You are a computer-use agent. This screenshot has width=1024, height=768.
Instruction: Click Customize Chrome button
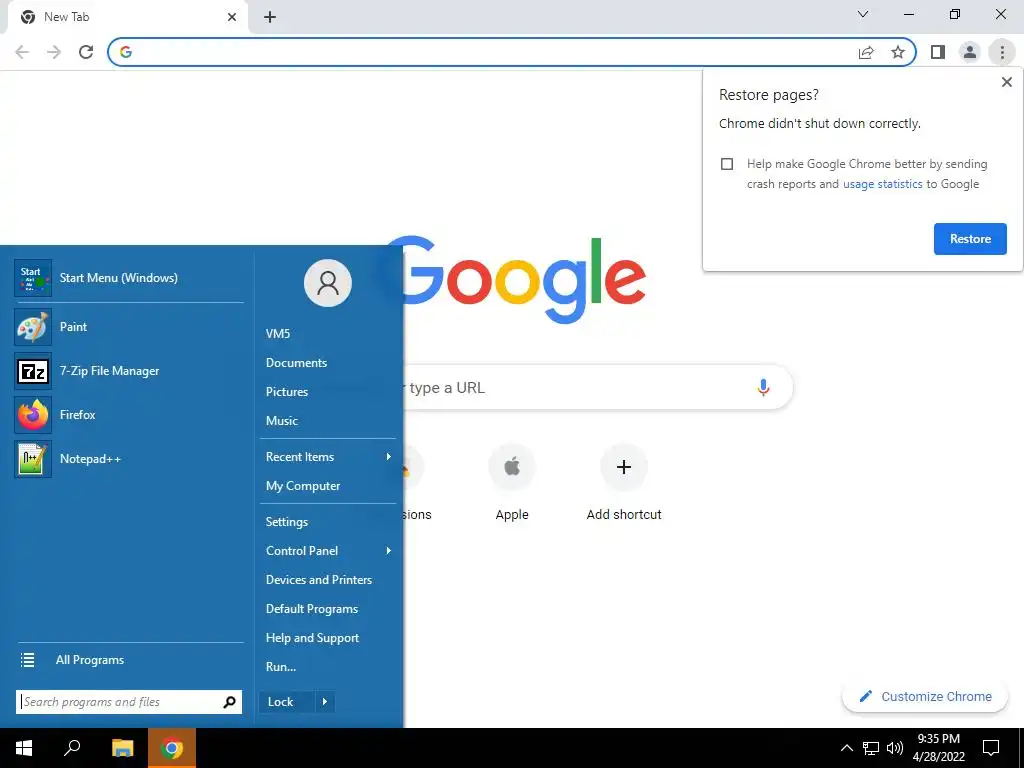(x=925, y=697)
